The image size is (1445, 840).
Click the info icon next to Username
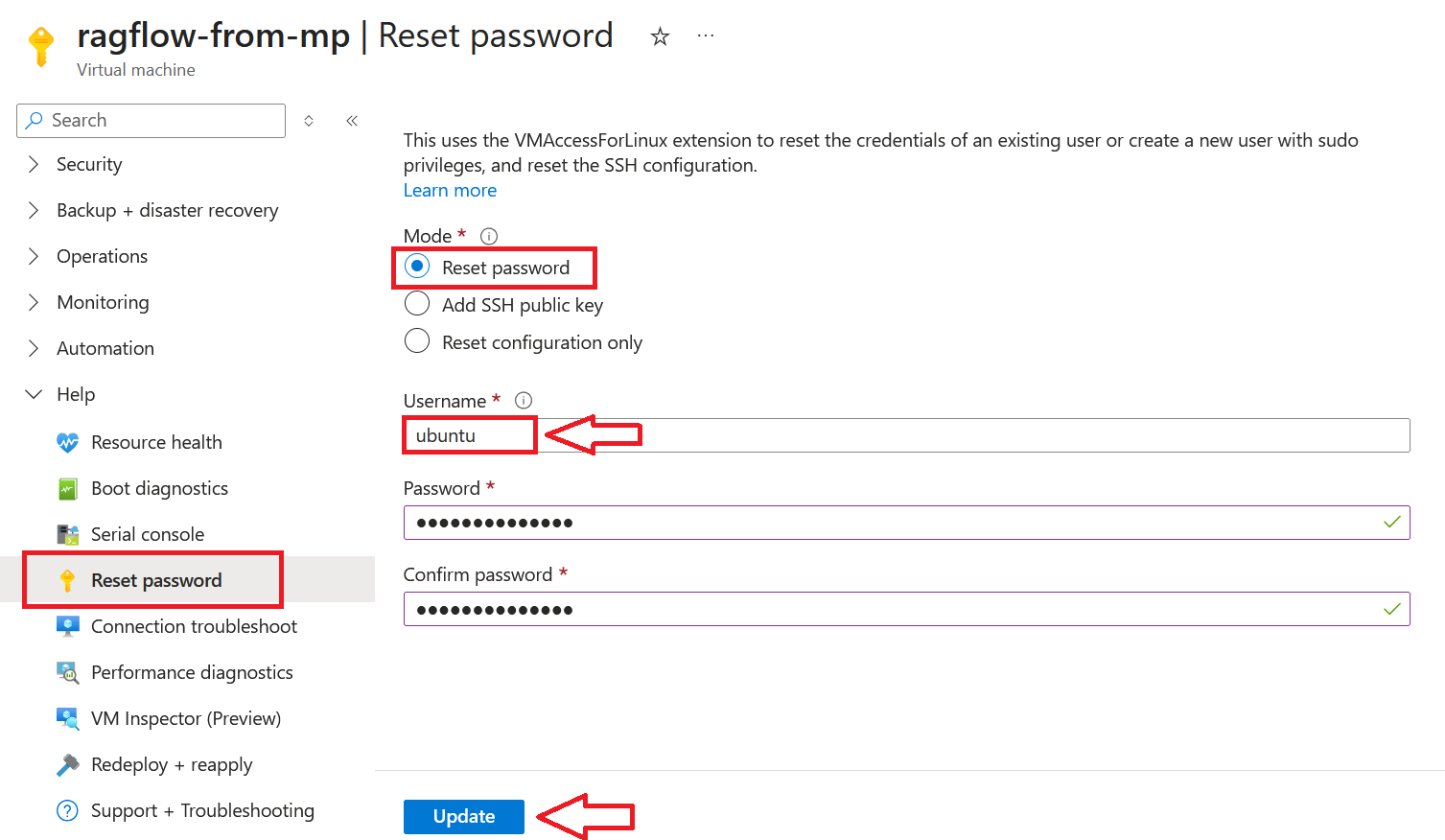point(524,401)
